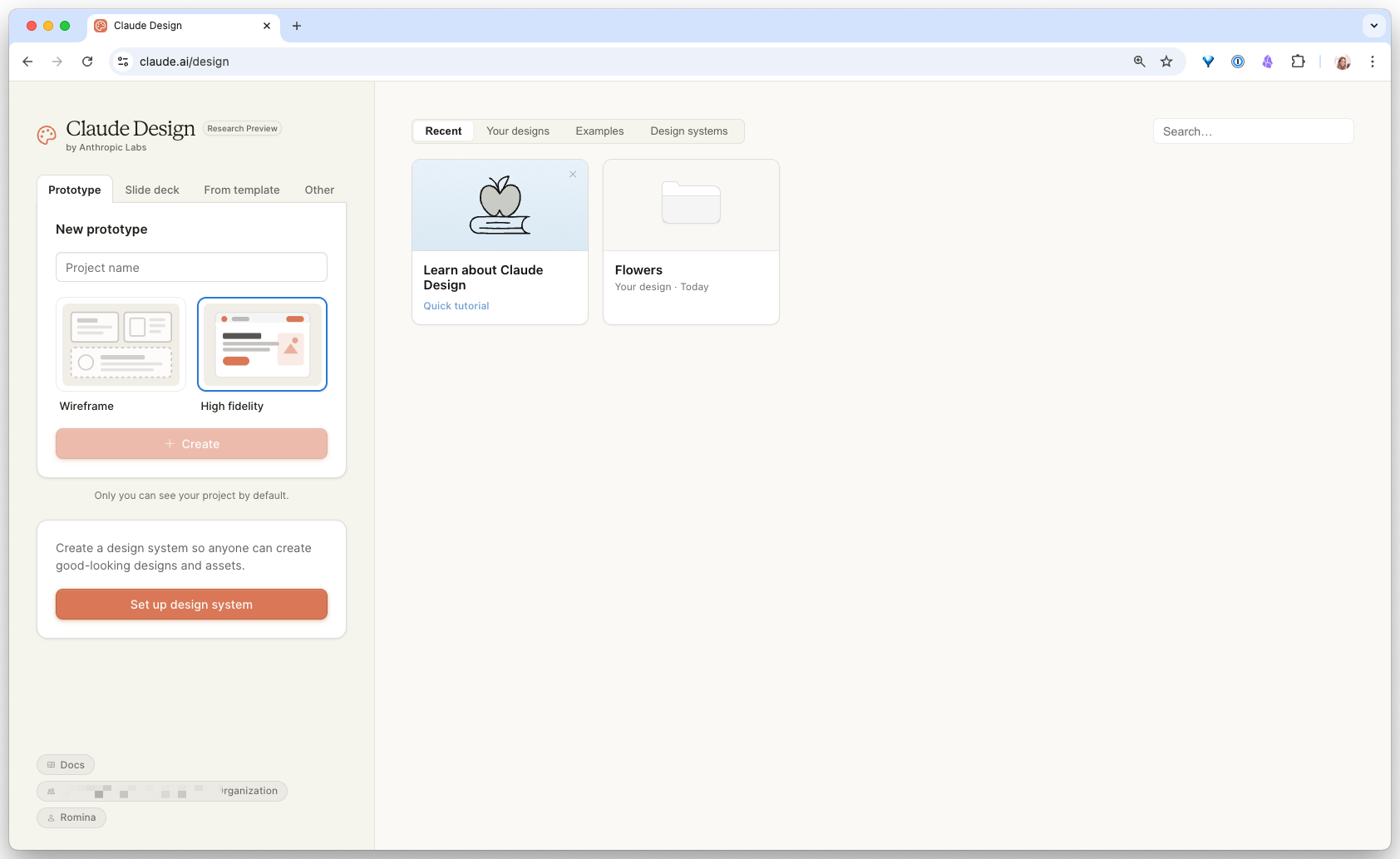Open the browser zoom control
1400x859 pixels.
tap(1140, 62)
